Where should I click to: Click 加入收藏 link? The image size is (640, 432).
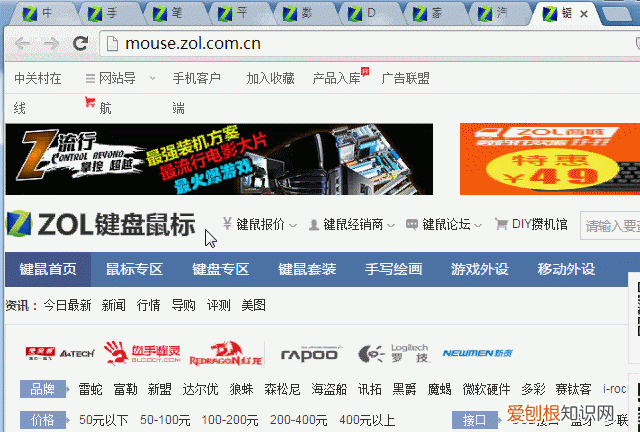[271, 78]
